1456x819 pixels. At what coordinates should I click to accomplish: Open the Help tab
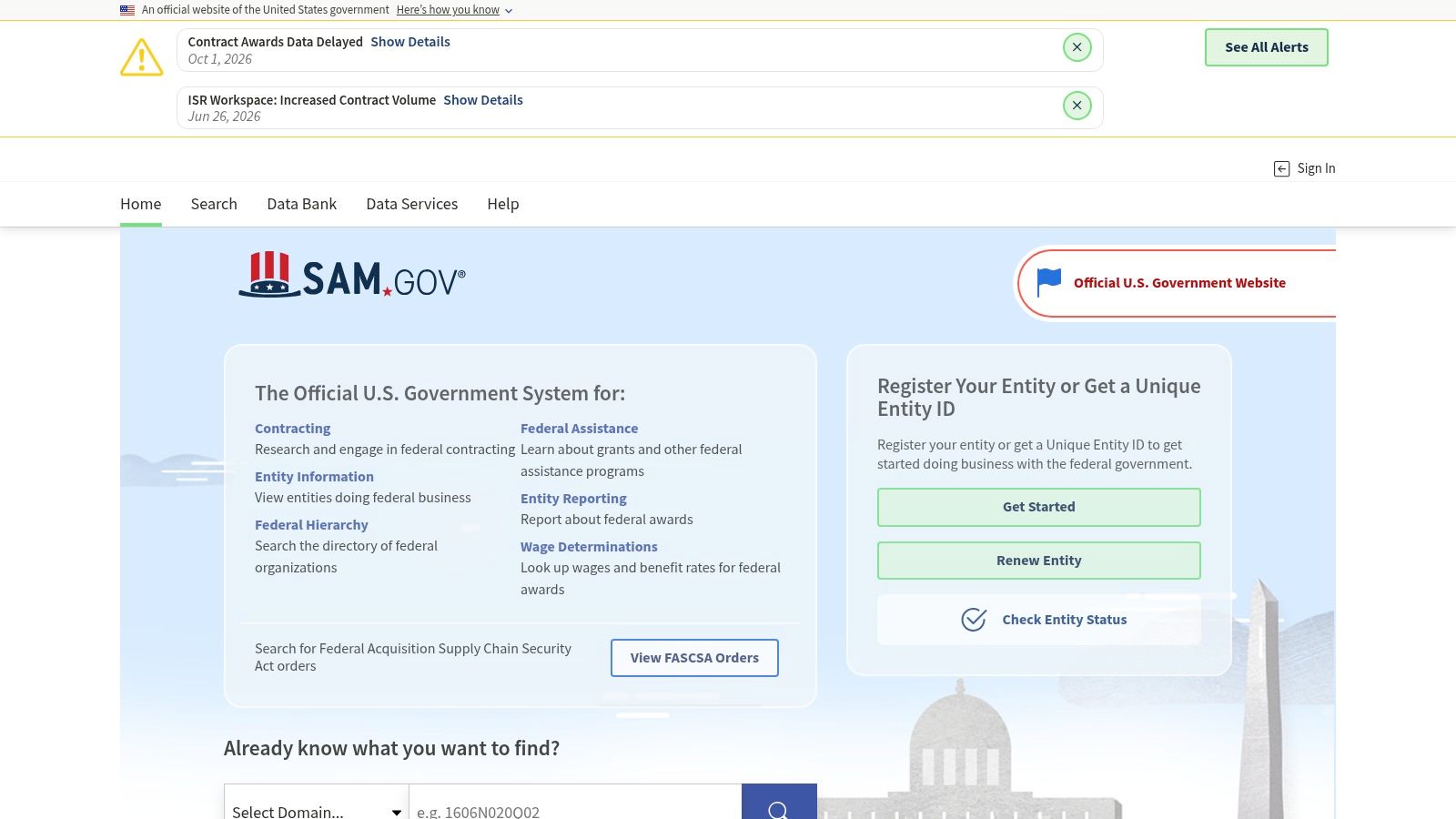[503, 204]
